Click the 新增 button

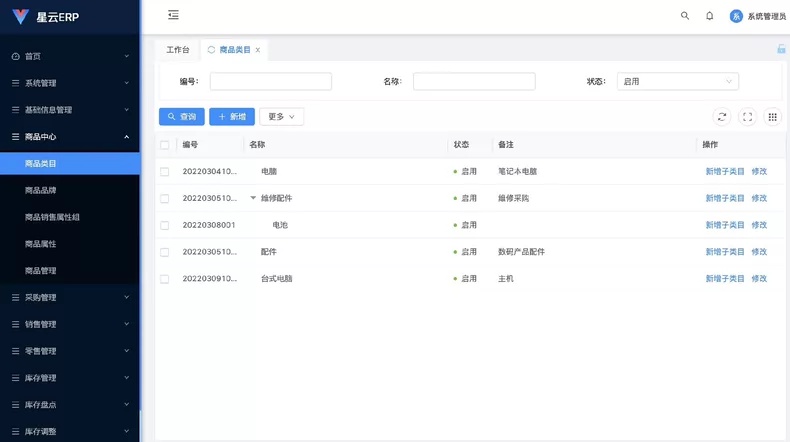pos(232,116)
